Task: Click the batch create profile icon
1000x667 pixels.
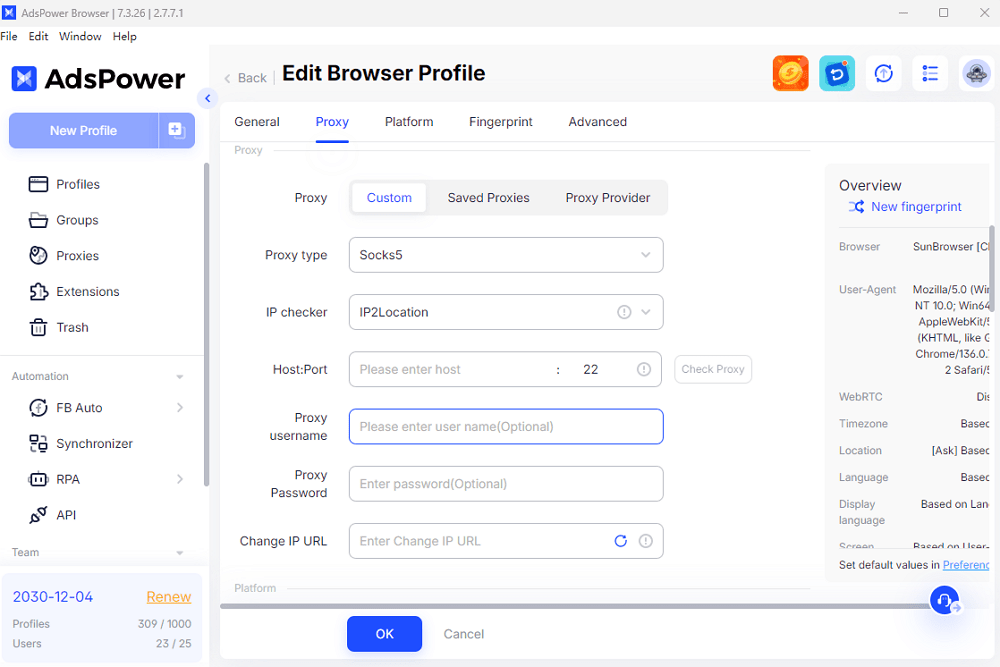Action: pyautogui.click(x=177, y=131)
